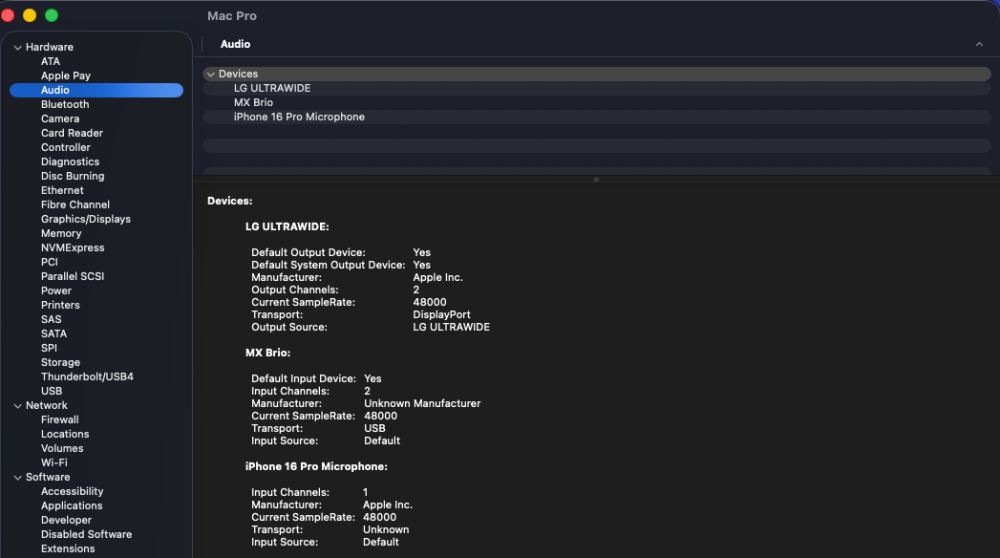Screen dimensions: 1000x558
Task: Open Wi-Fi under Network
Action: (54, 462)
